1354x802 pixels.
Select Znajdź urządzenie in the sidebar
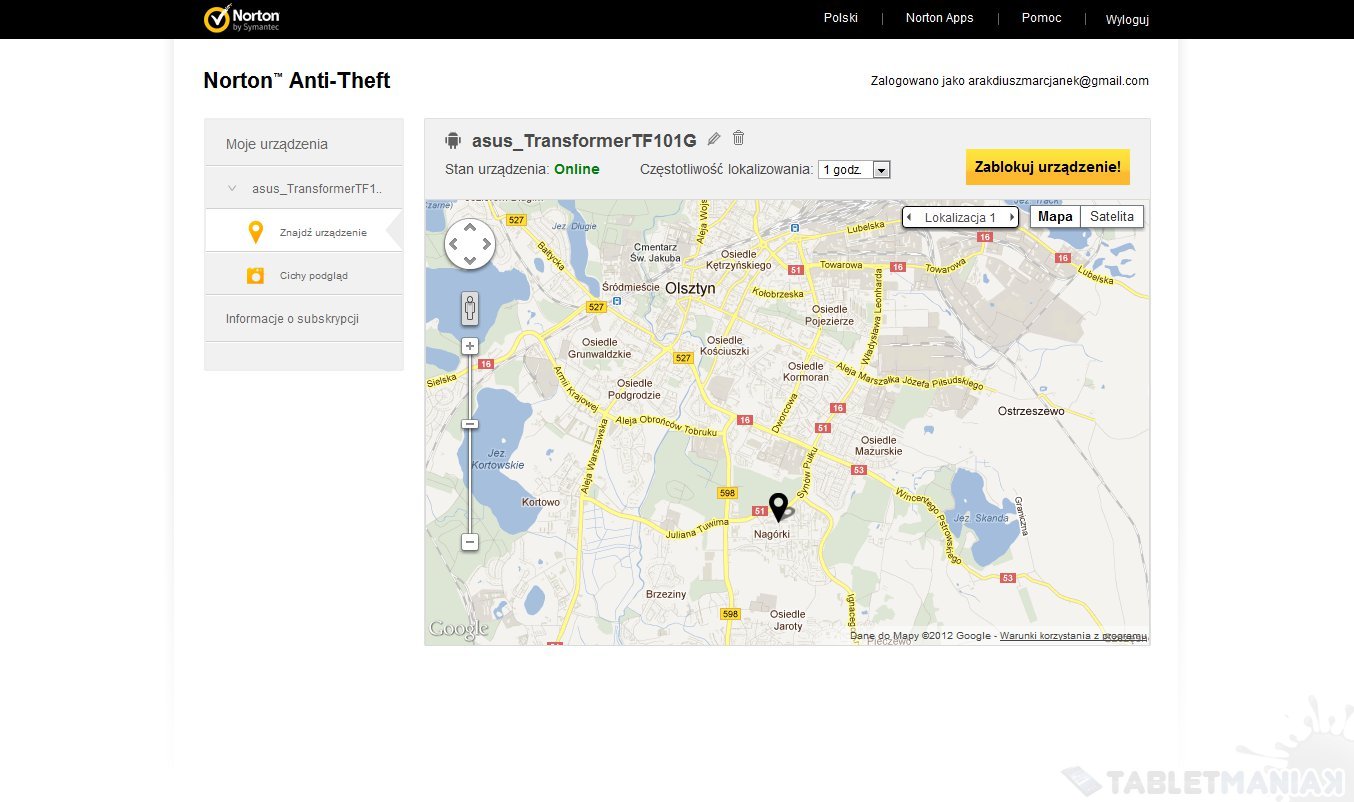(322, 233)
